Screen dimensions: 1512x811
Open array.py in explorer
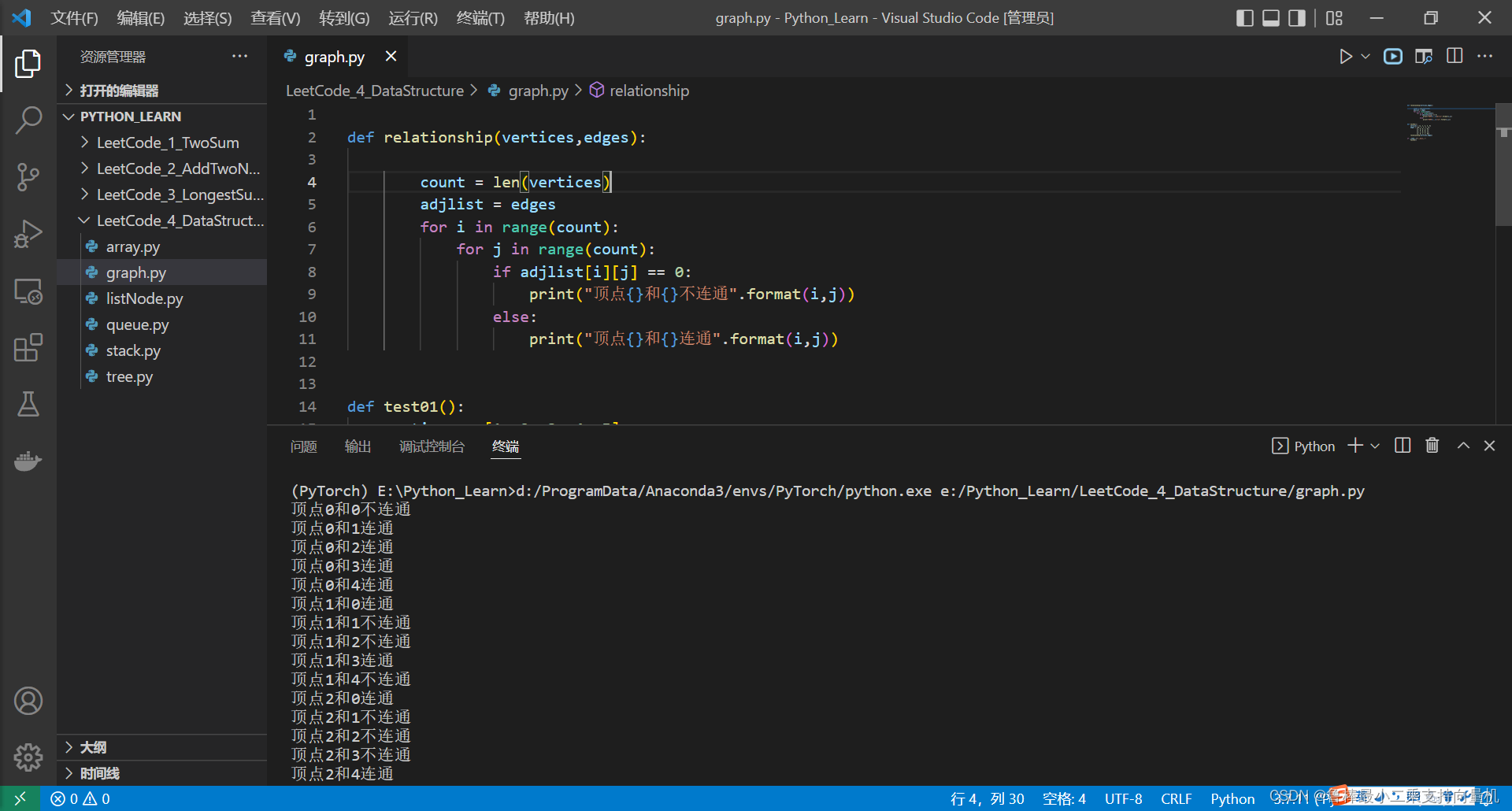point(161,246)
